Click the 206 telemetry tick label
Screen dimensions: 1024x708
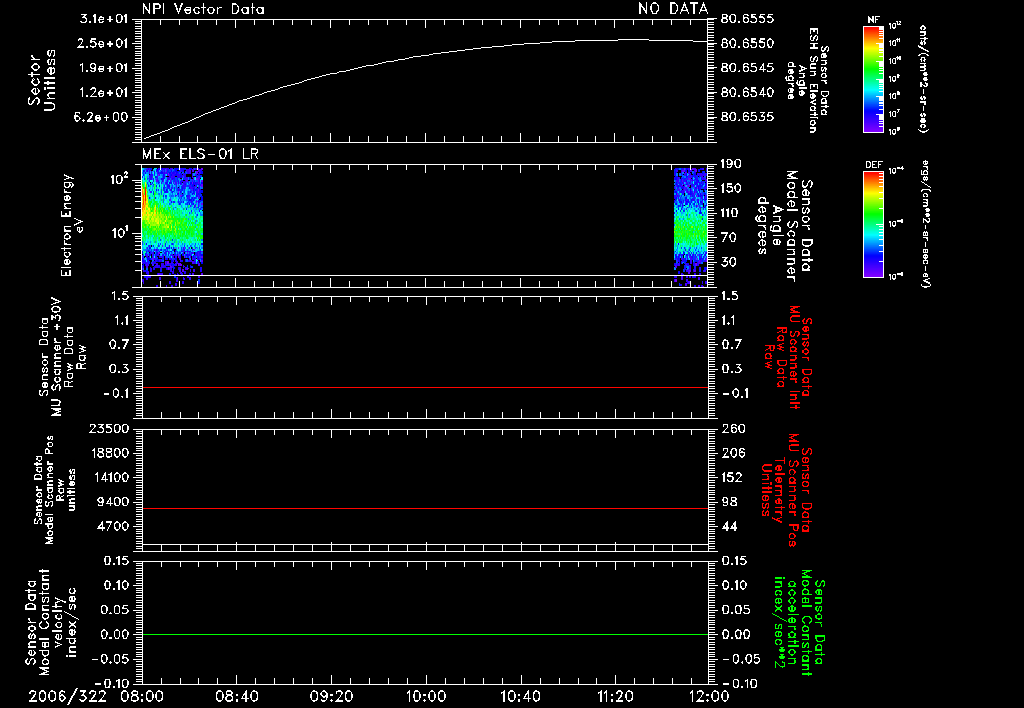click(732, 453)
